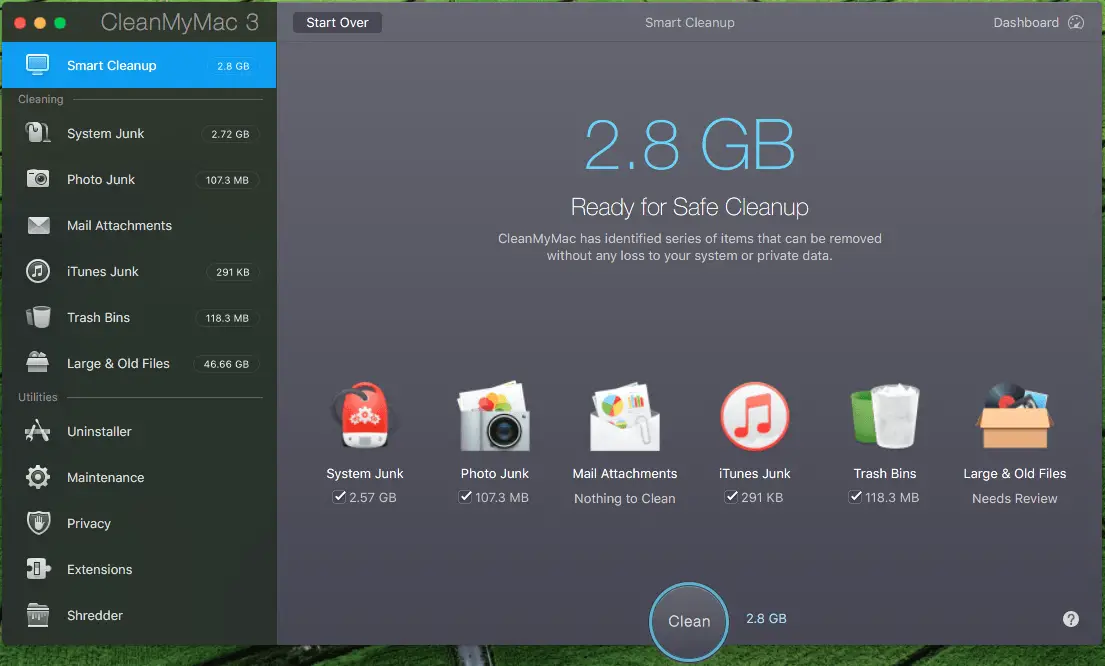Click the Nothing to Clean text
Screen dimensions: 1105x666
[624, 498]
